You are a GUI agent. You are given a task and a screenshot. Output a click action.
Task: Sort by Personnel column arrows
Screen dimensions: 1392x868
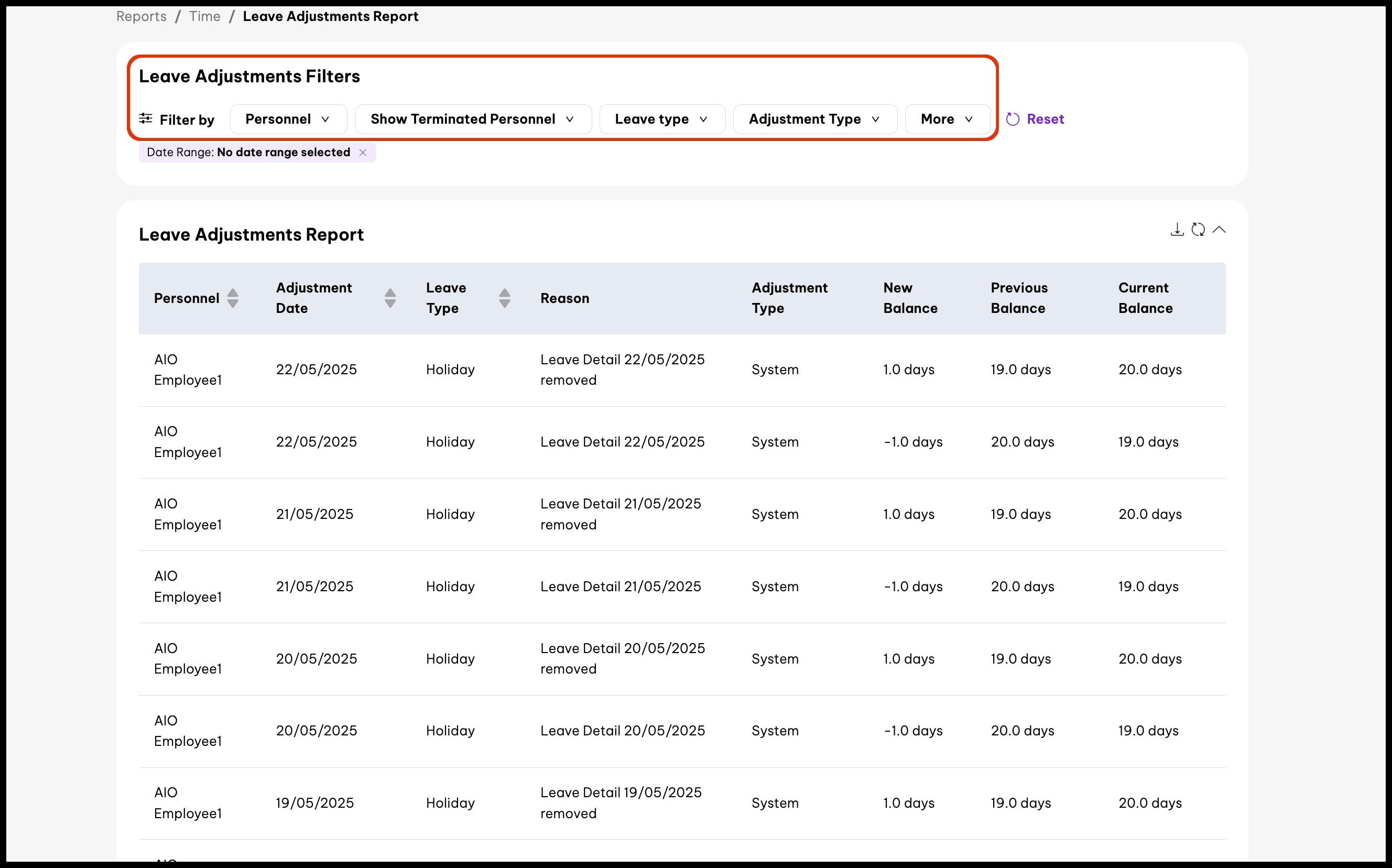tap(233, 298)
